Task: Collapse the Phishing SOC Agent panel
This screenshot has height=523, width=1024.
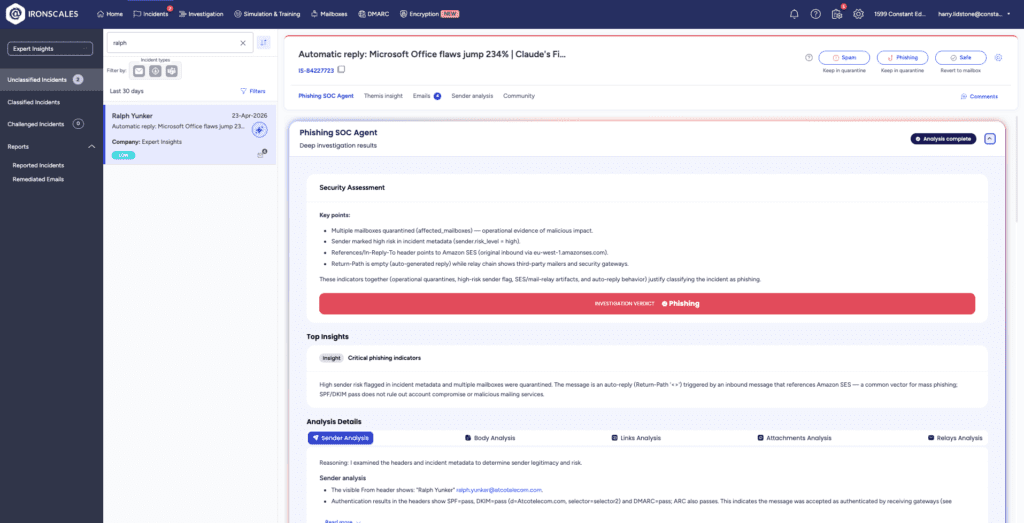Action: [990, 138]
